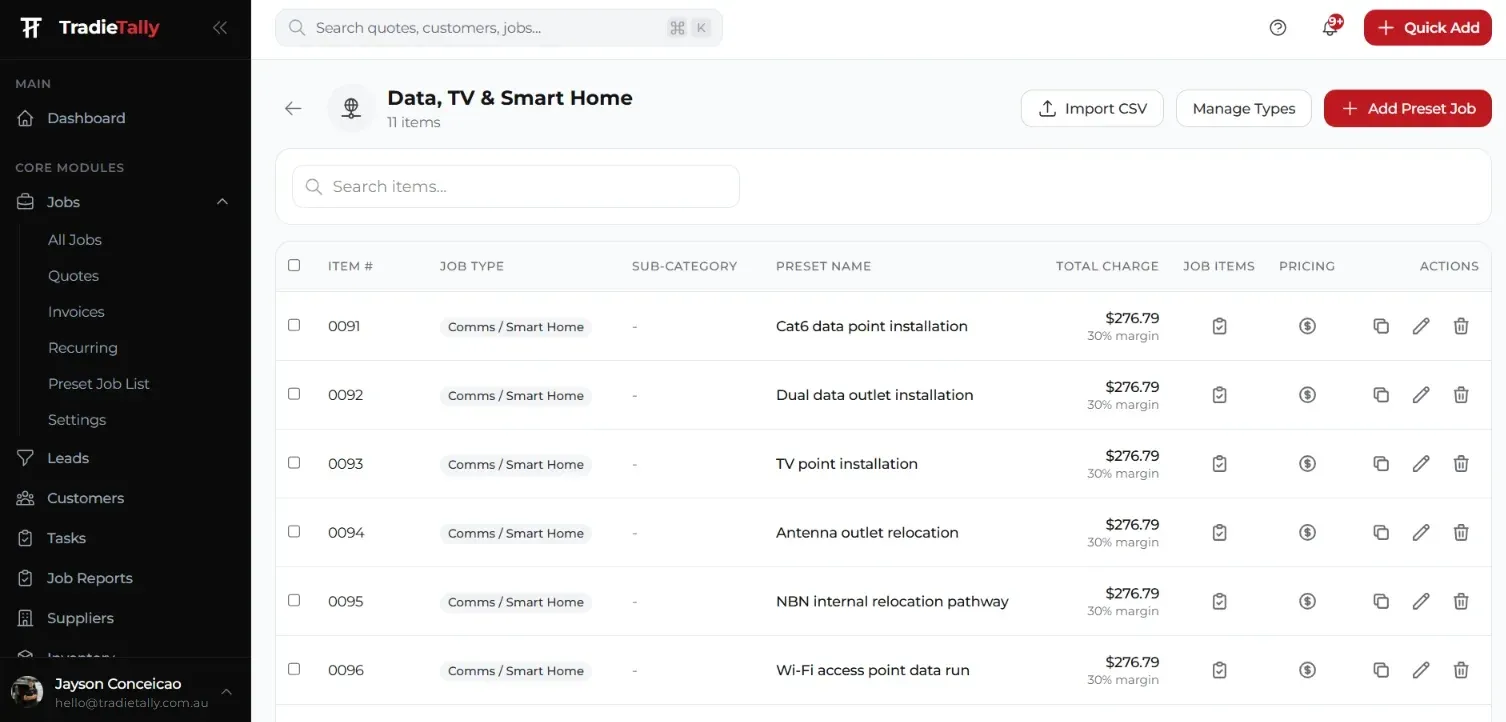Delete Dual data outlet installation preset
This screenshot has width=1506, height=722.
point(1461,395)
